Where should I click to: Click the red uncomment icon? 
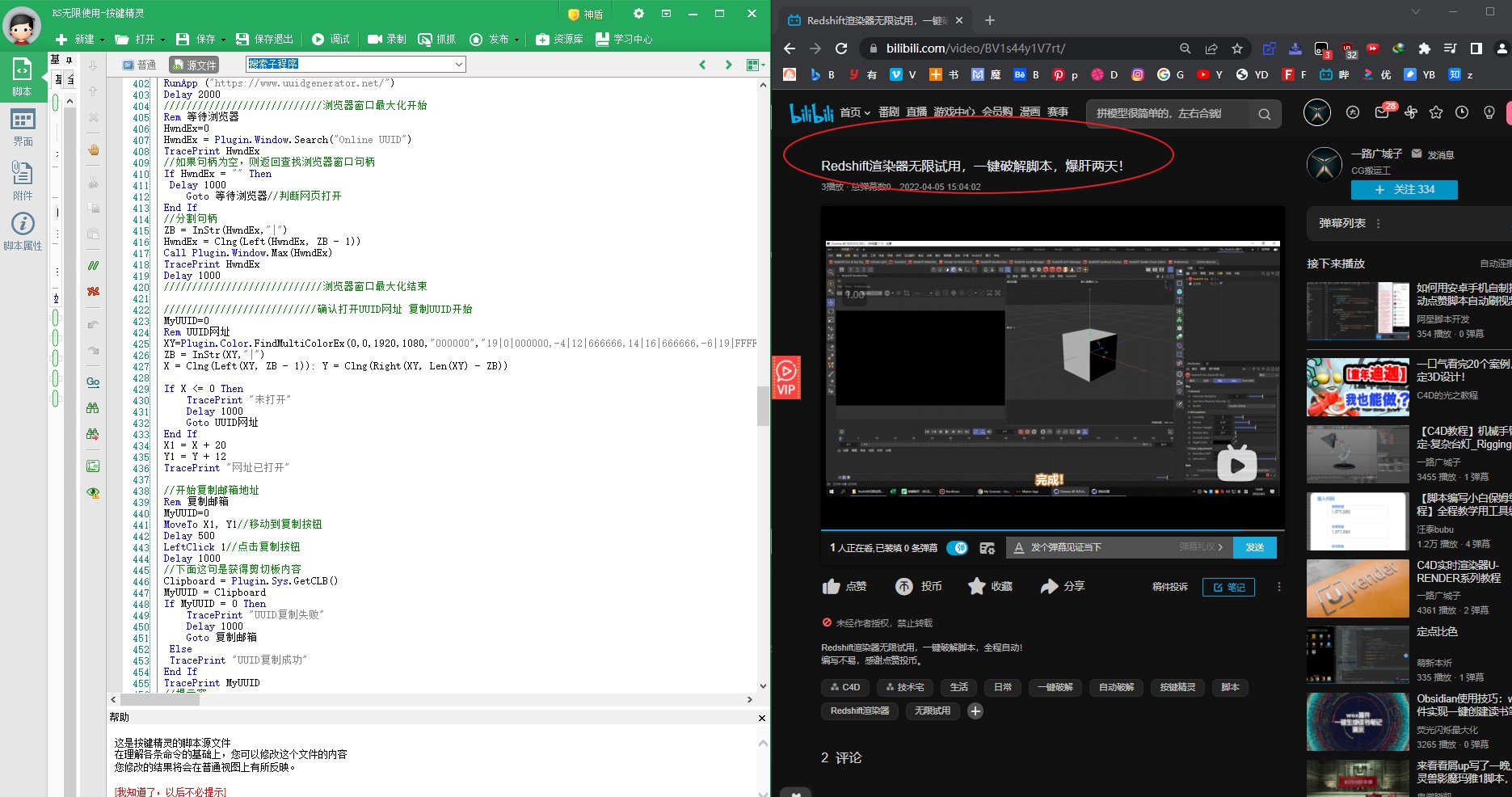[x=93, y=291]
